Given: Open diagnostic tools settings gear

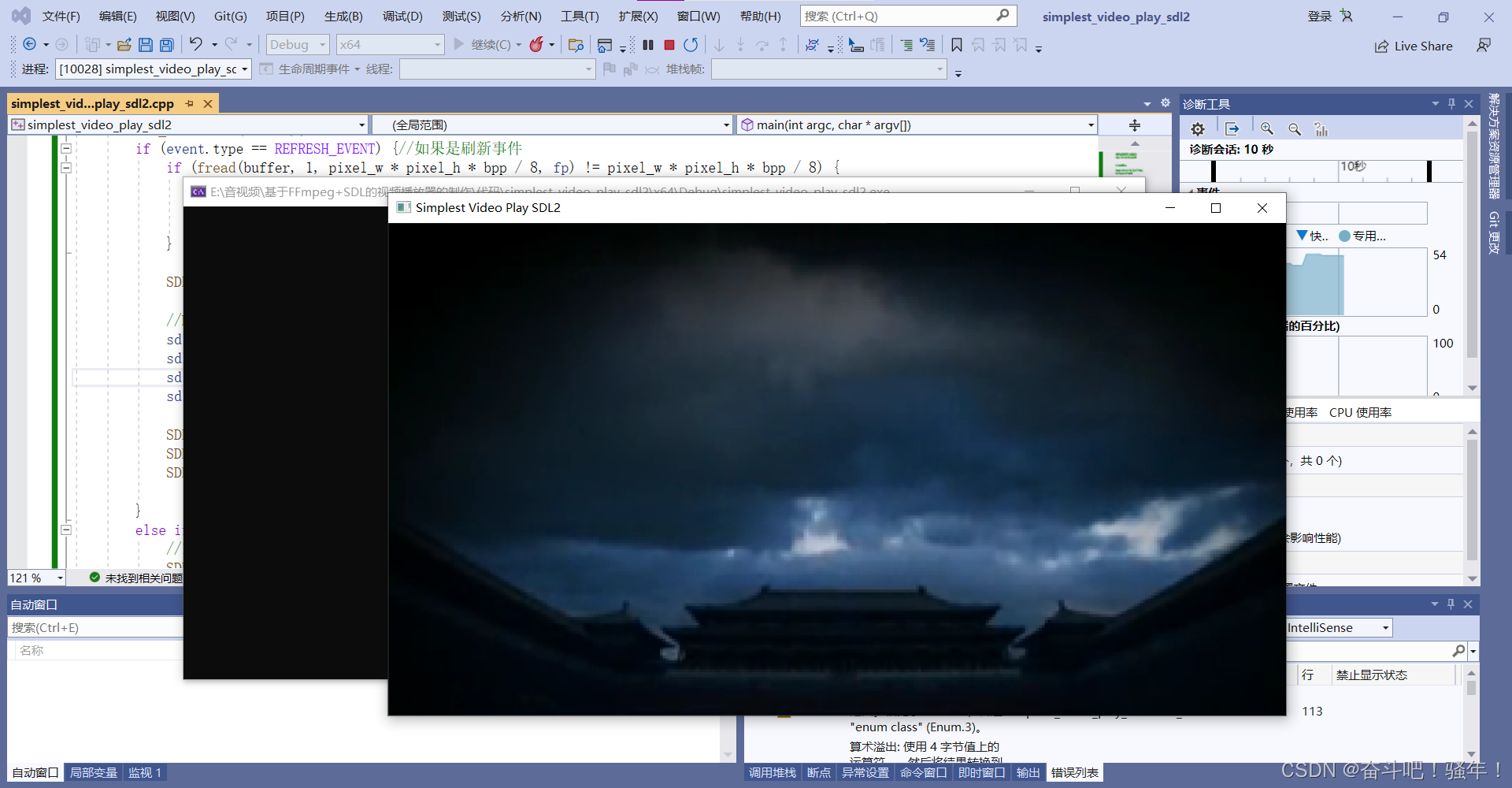Looking at the screenshot, I should click(x=1198, y=129).
